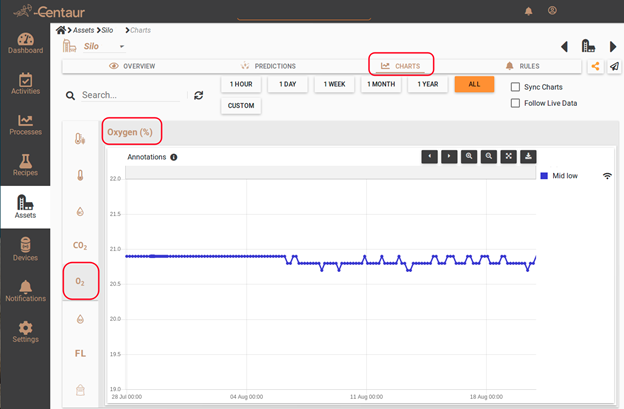Select the 1 WEEK time range

334,84
